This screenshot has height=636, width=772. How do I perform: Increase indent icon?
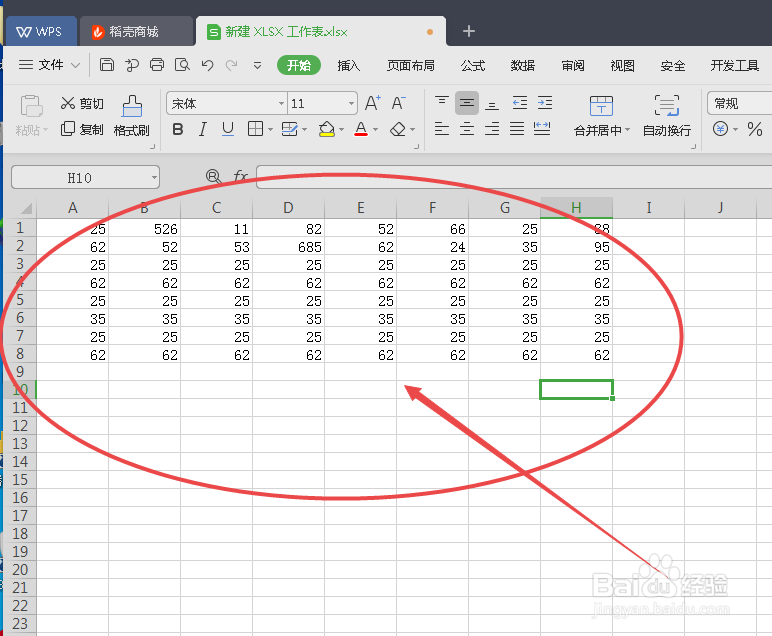tap(545, 103)
